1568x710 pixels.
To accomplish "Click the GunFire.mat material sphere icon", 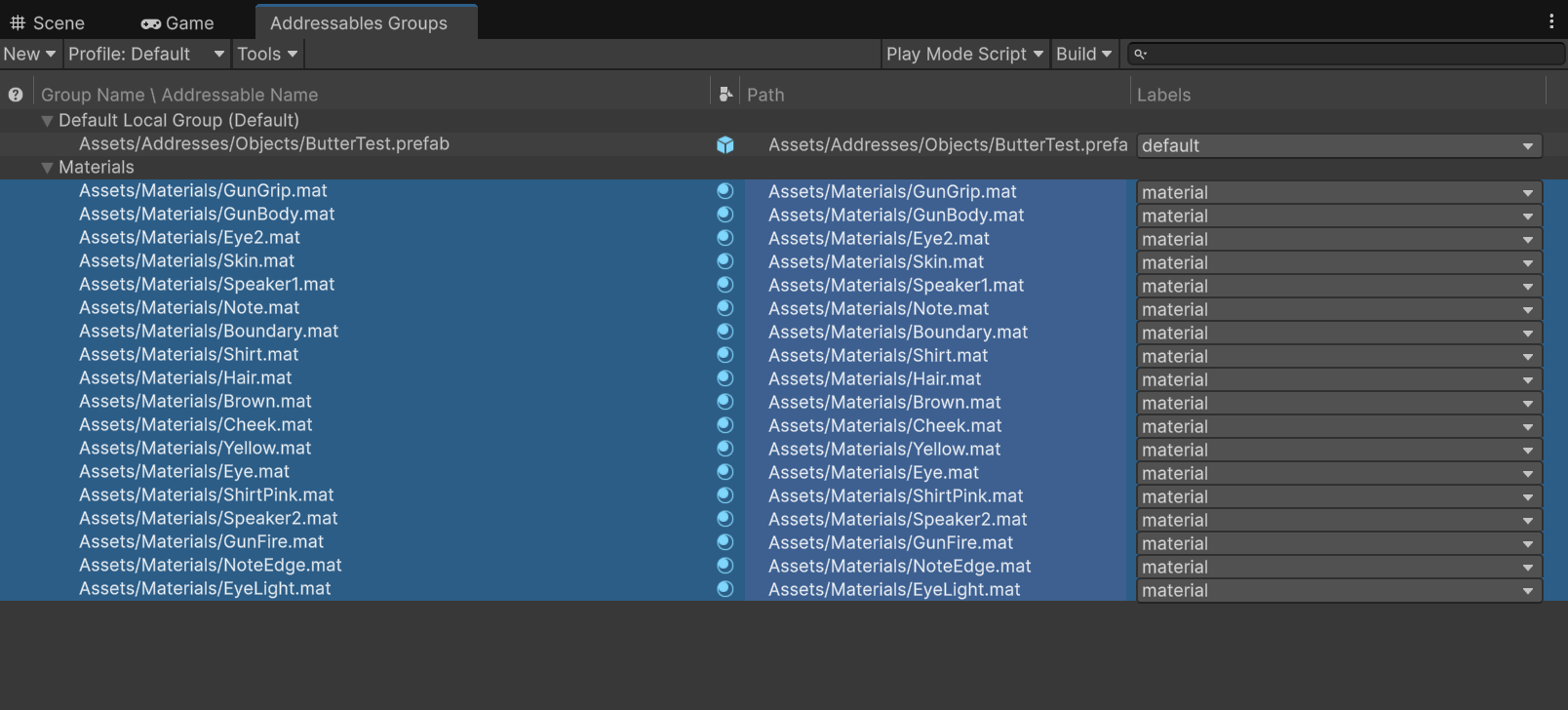I will click(725, 542).
